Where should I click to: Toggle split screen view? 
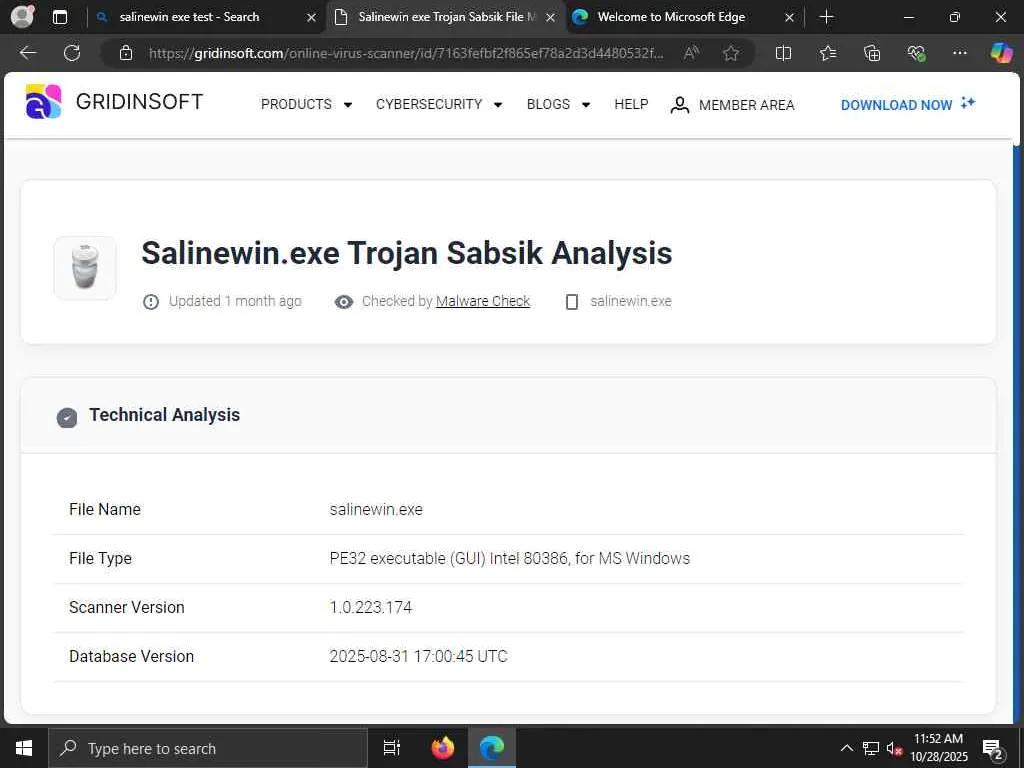point(783,53)
